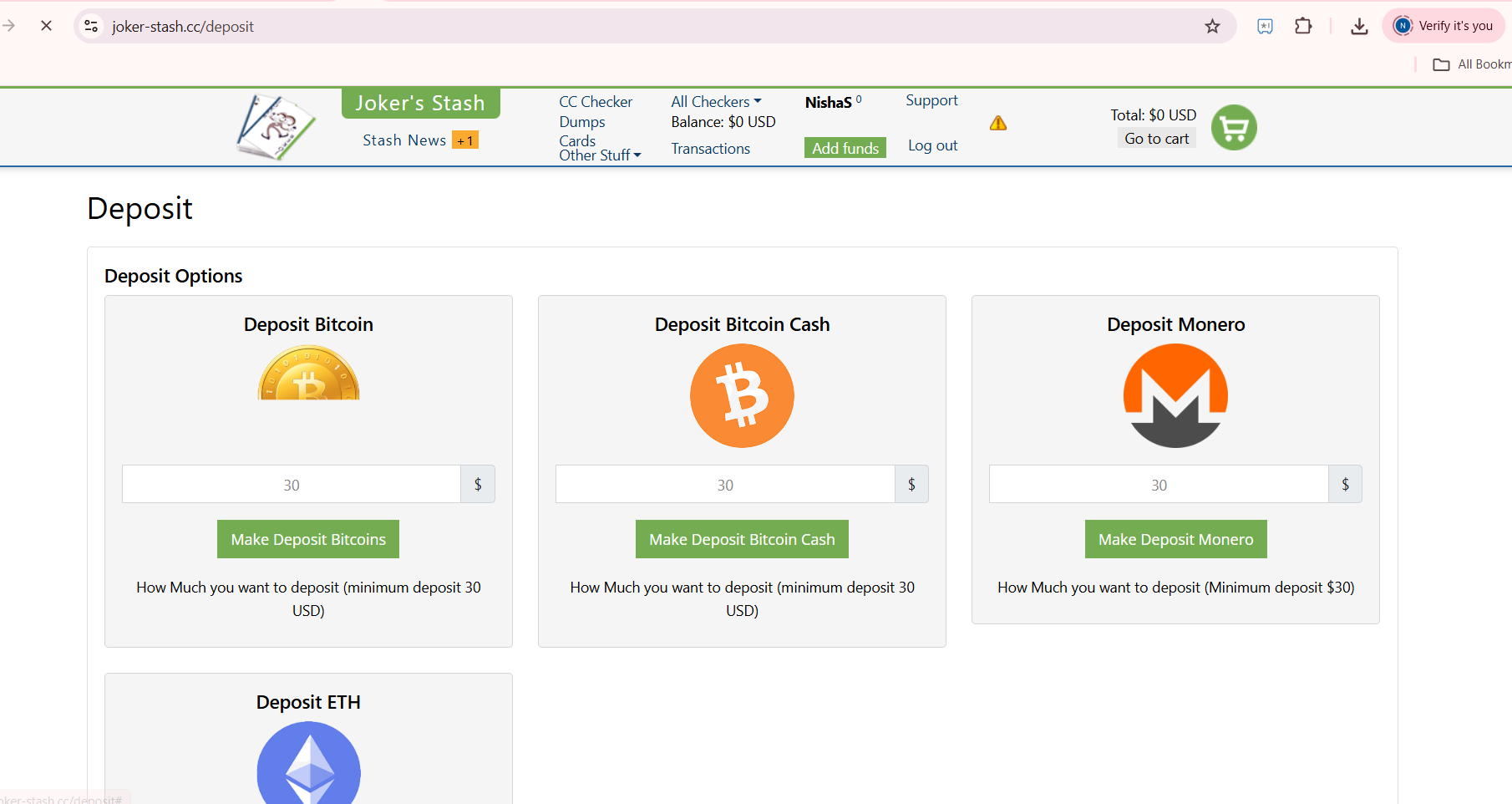Click the Bitcoin deposit amount field

coord(292,484)
